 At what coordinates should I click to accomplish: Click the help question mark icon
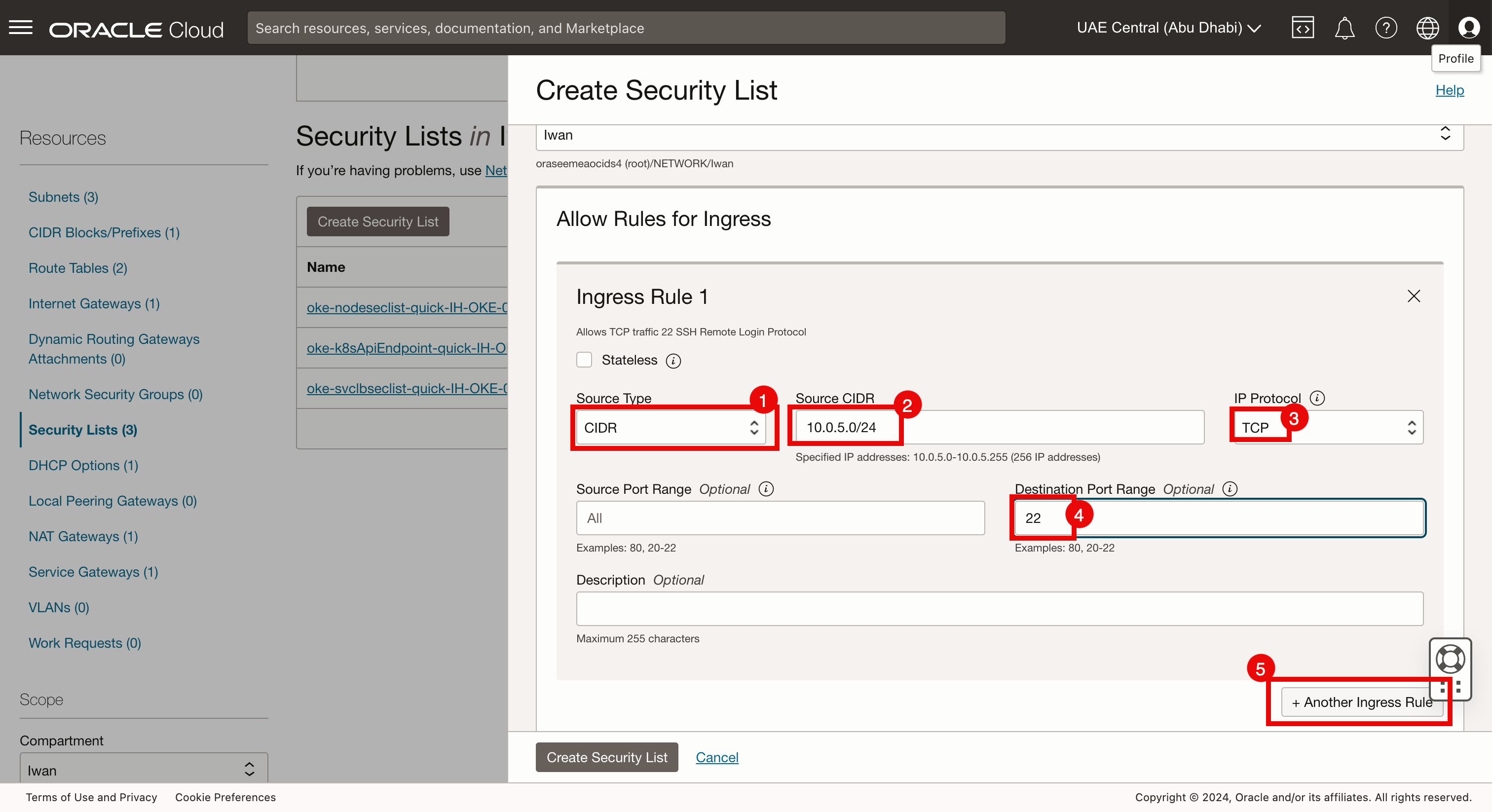(x=1385, y=27)
